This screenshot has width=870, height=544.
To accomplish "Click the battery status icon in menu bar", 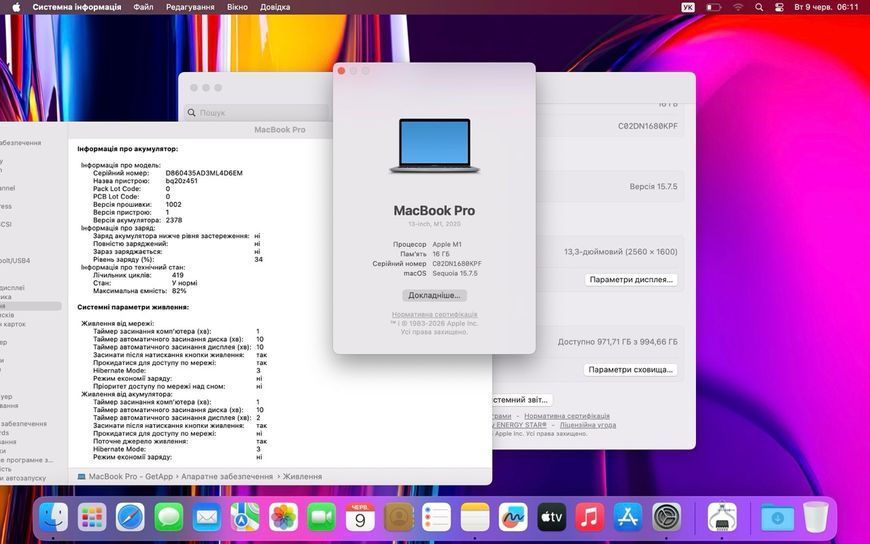I will (714, 7).
